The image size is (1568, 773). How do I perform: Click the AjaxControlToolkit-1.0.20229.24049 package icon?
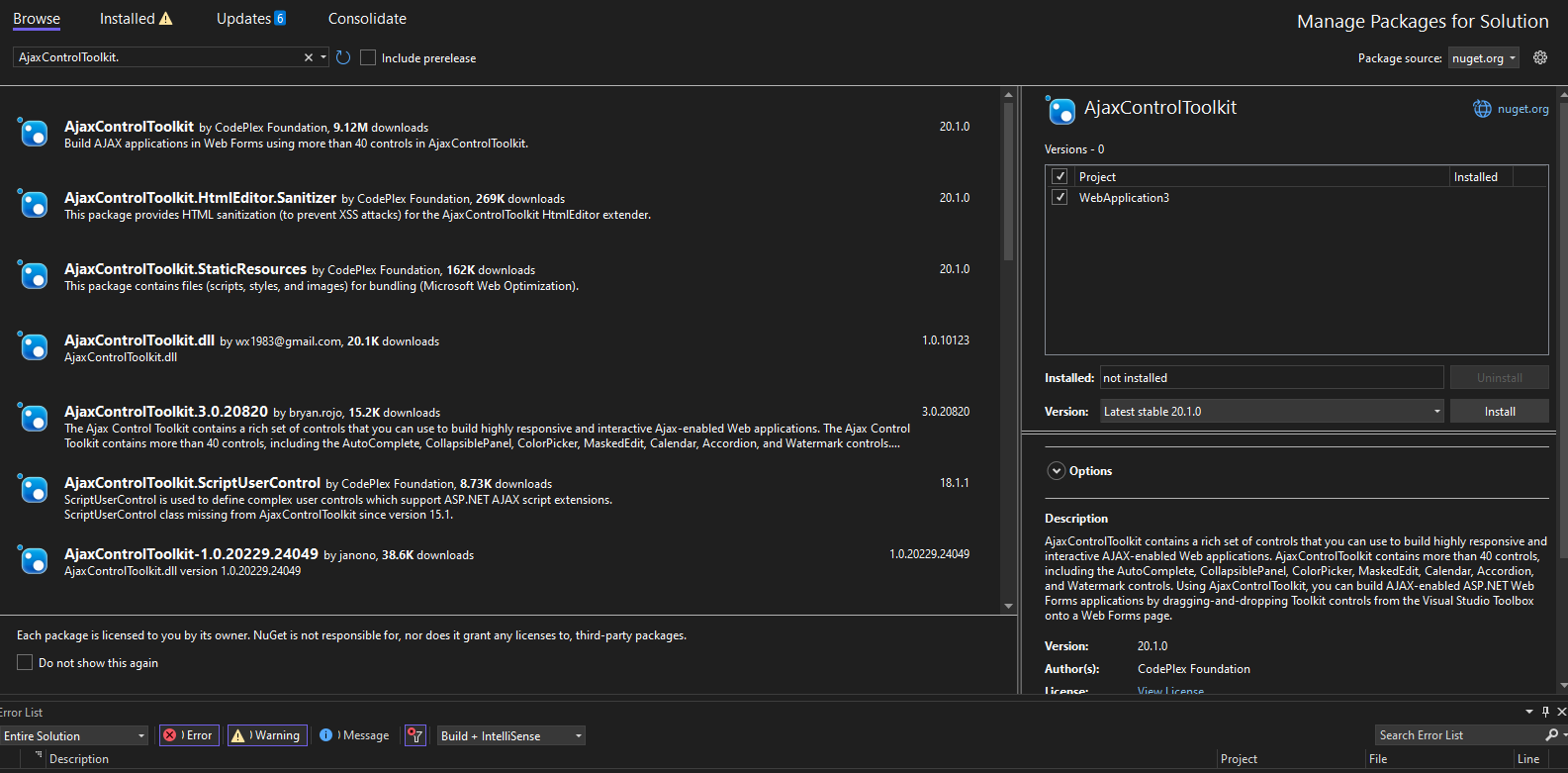pyautogui.click(x=33, y=559)
